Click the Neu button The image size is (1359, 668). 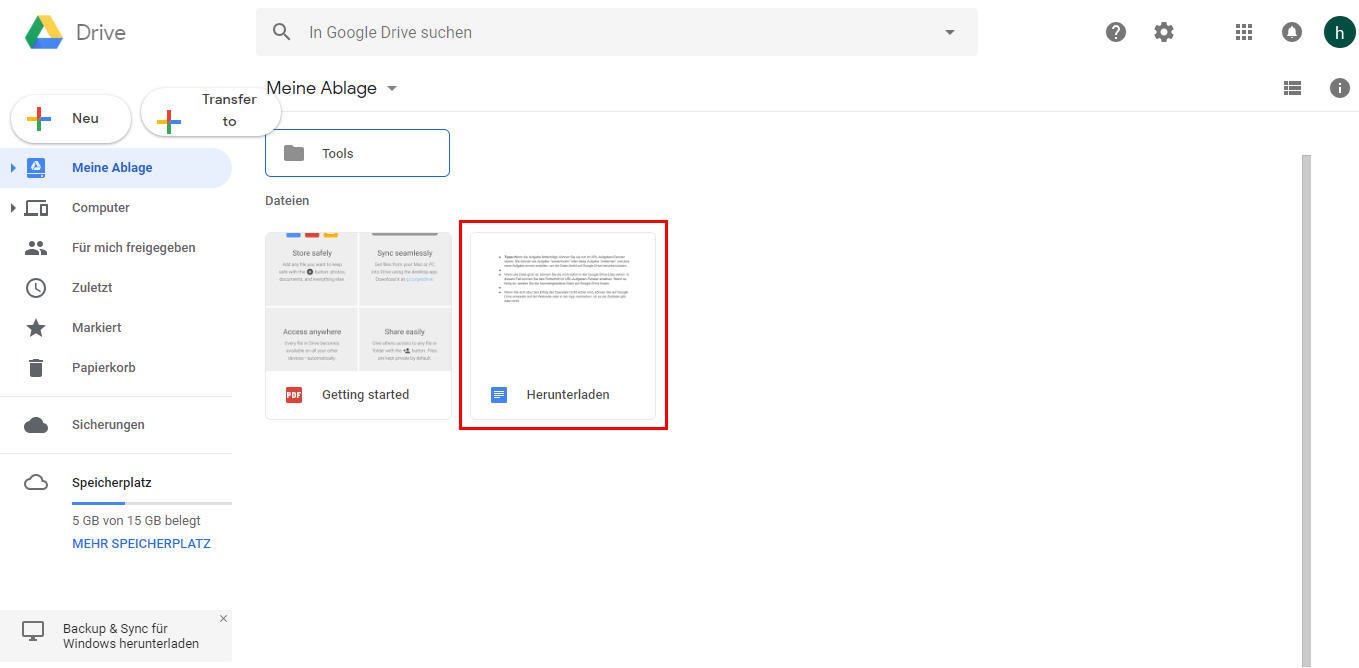point(71,119)
